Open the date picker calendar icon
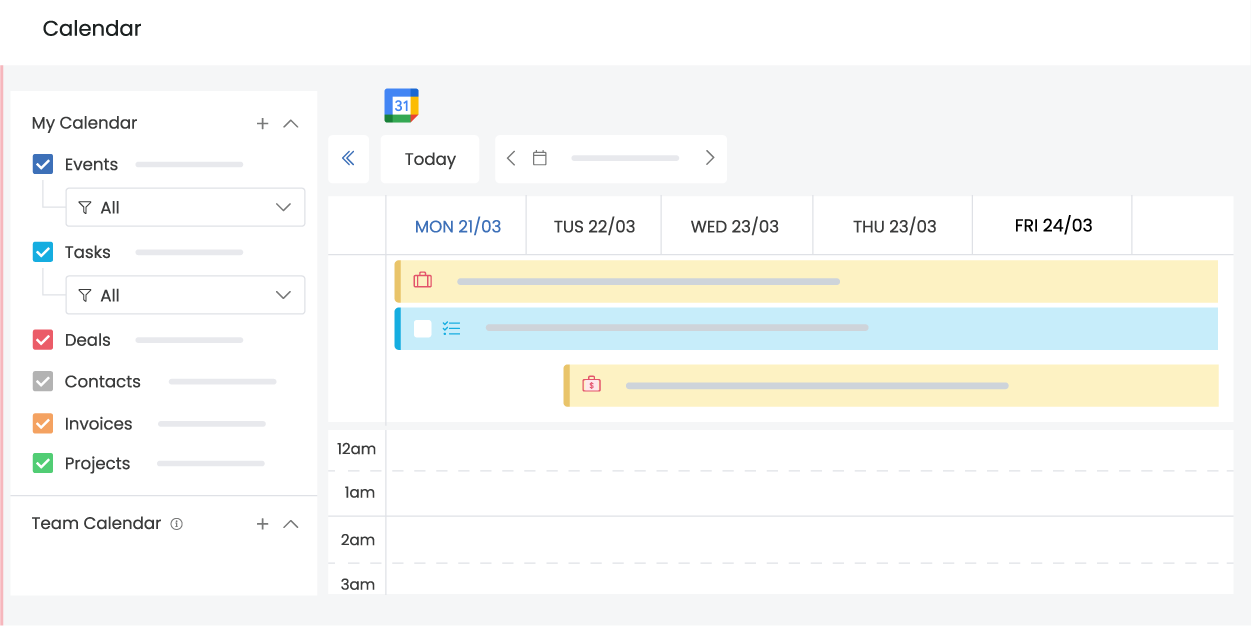The height and width of the screenshot is (626, 1251). (540, 158)
